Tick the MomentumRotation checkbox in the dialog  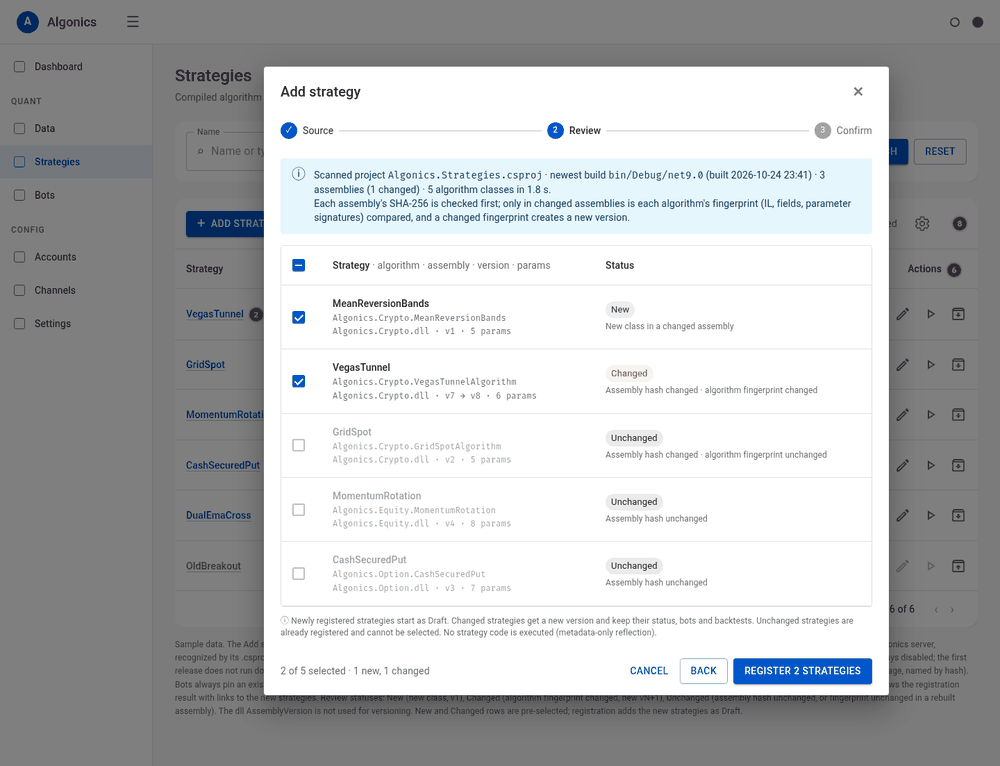(x=298, y=510)
